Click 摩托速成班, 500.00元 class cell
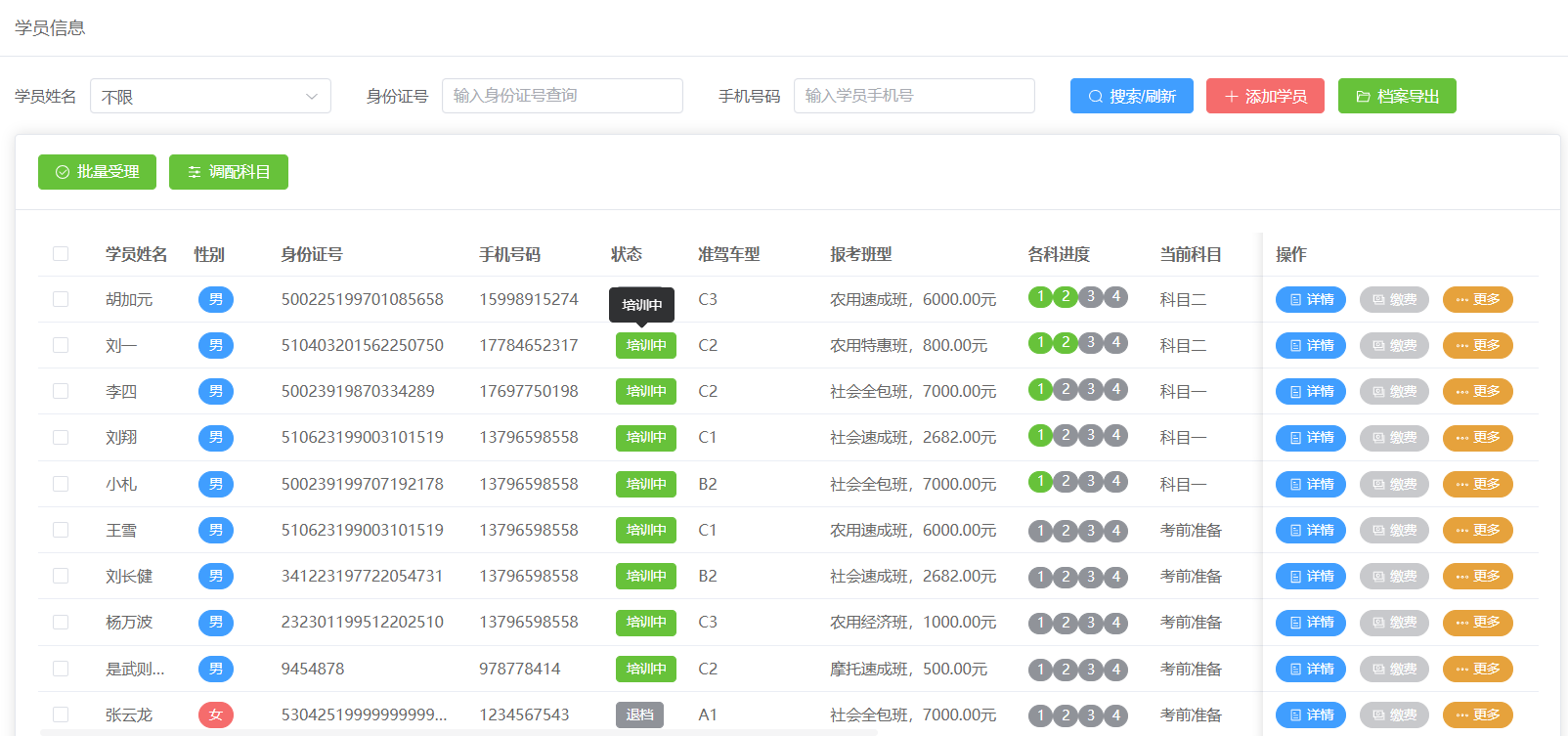The height and width of the screenshot is (736, 1568). tap(909, 669)
